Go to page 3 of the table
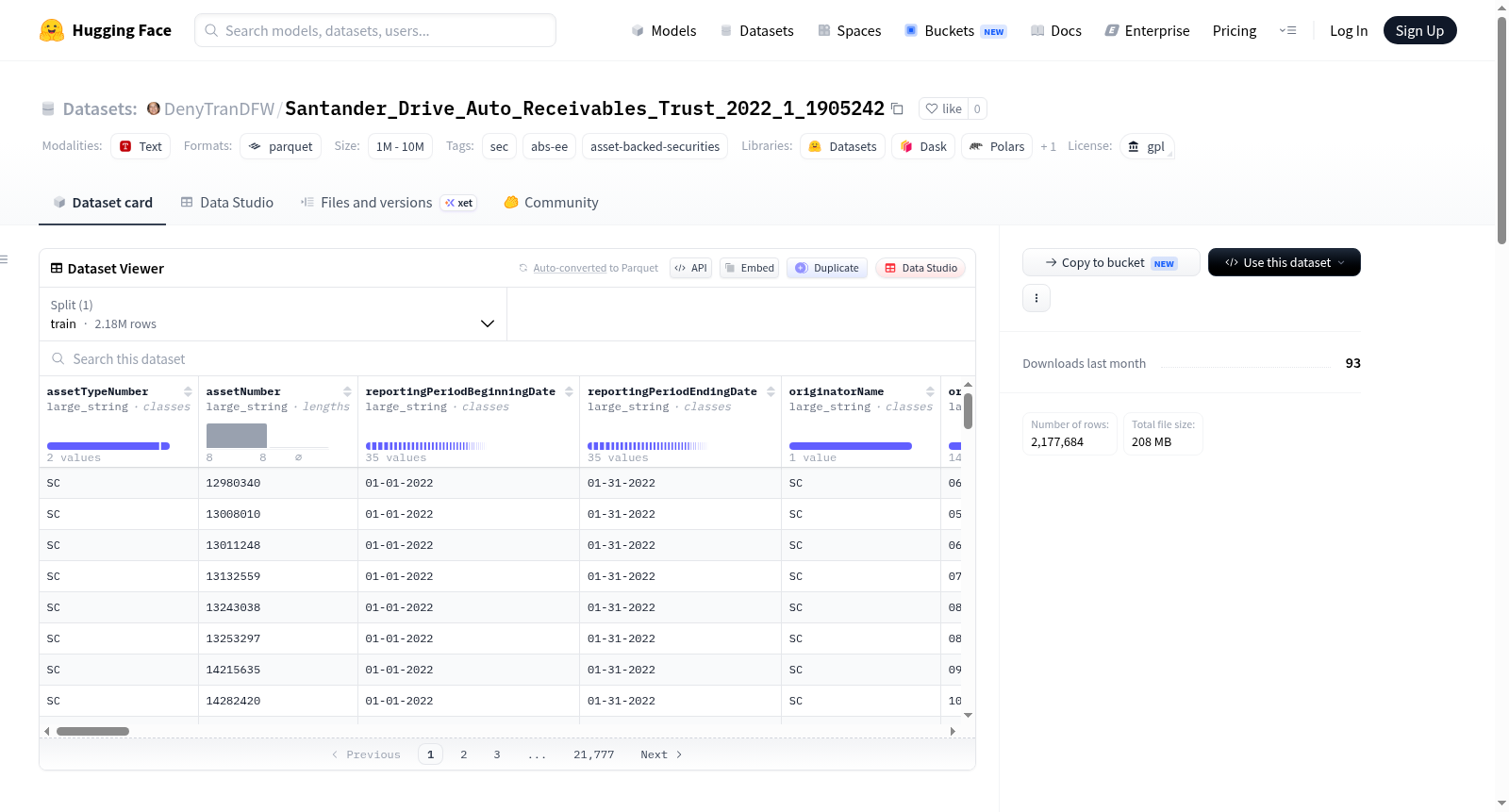This screenshot has height=812, width=1509. tap(496, 754)
